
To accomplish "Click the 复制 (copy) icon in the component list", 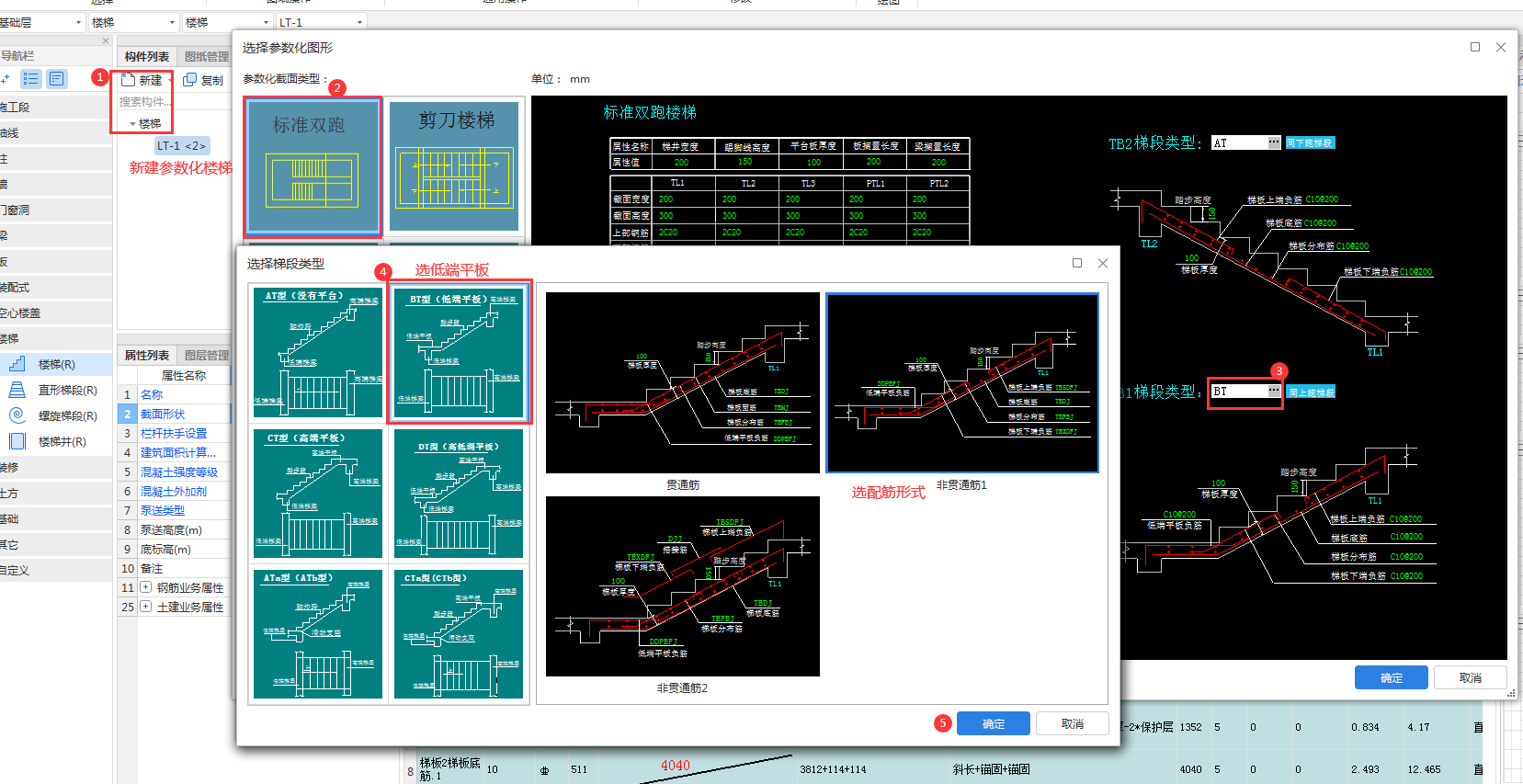I will point(189,80).
